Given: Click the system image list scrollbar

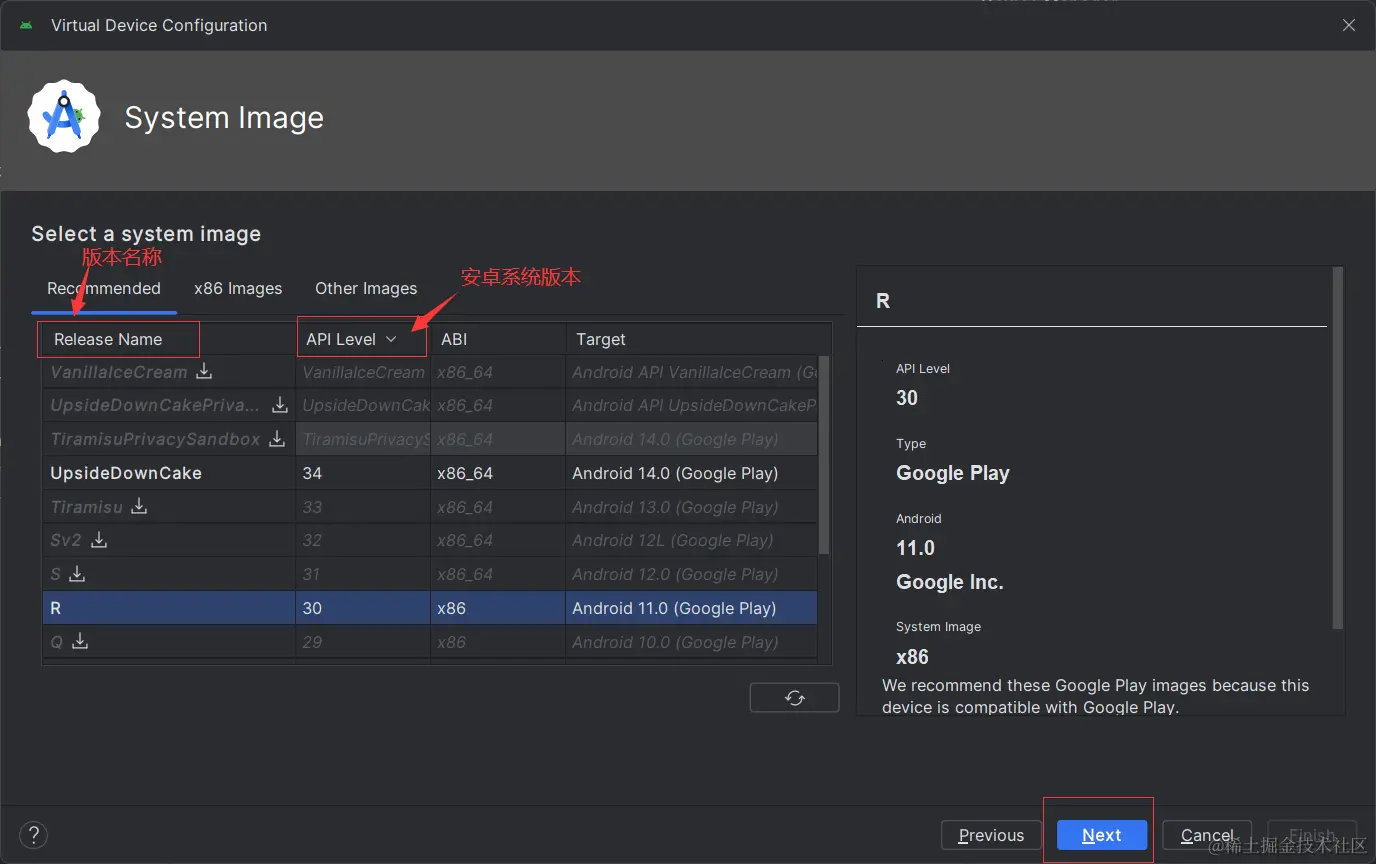Looking at the screenshot, I should click(824, 455).
